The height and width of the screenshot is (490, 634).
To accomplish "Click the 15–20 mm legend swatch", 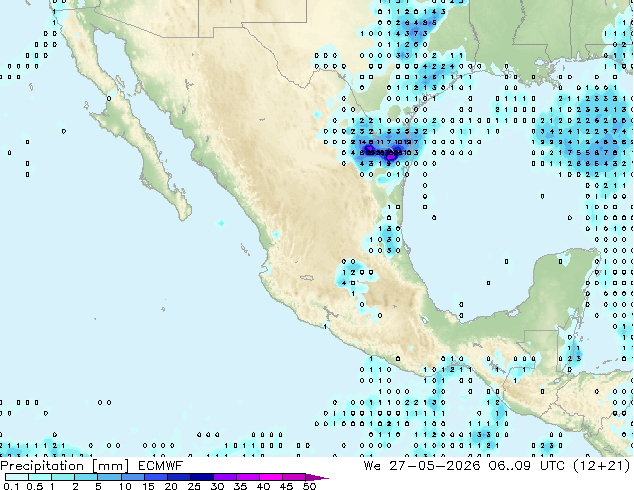I will (x=155, y=477).
